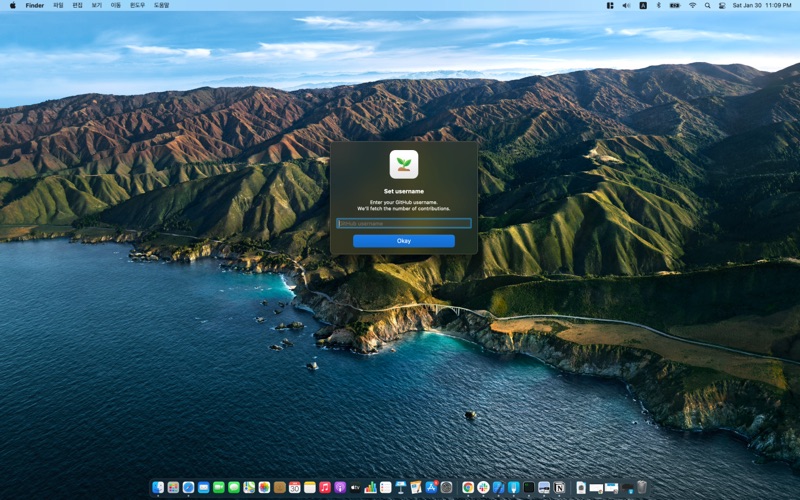Open the Apple menu
This screenshot has height=500, width=800.
click(x=13, y=5)
